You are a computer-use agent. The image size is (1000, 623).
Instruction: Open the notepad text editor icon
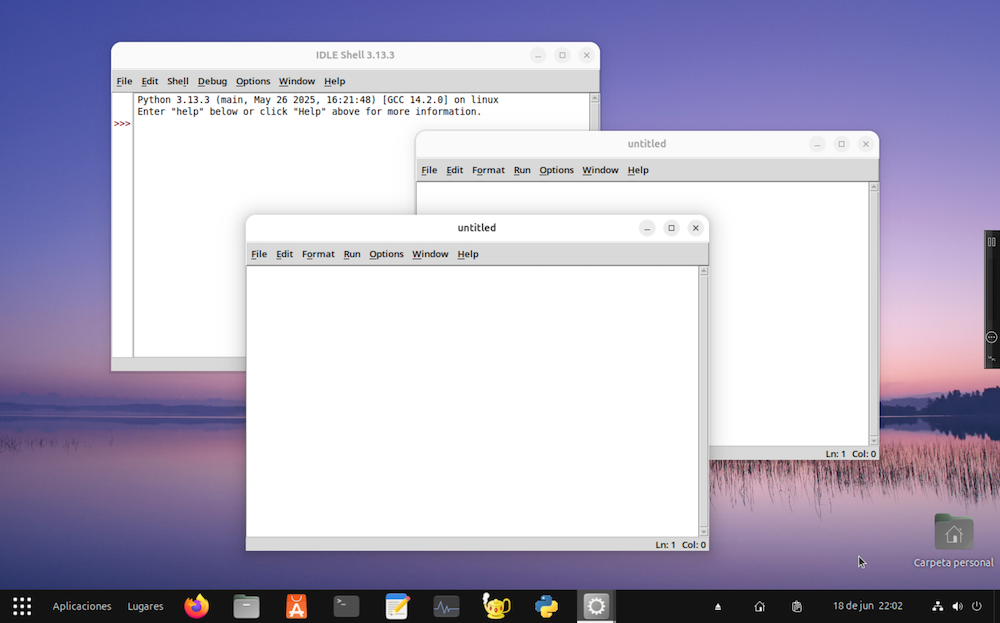pyautogui.click(x=397, y=606)
